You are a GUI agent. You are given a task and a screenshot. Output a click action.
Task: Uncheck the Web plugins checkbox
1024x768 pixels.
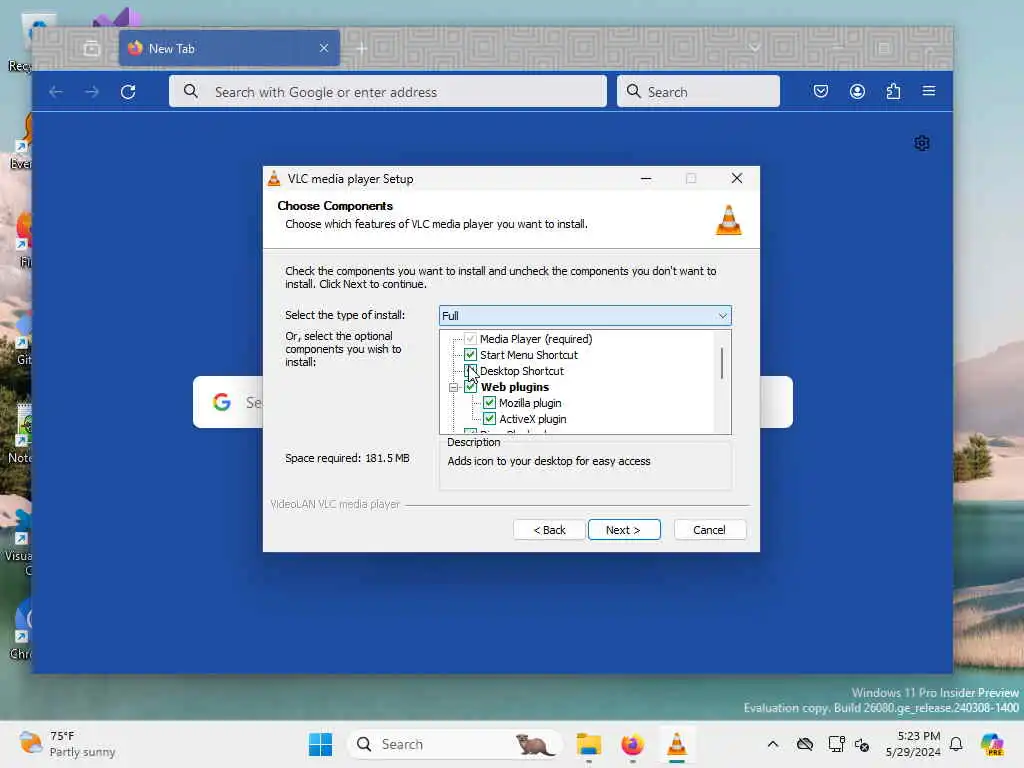click(470, 387)
